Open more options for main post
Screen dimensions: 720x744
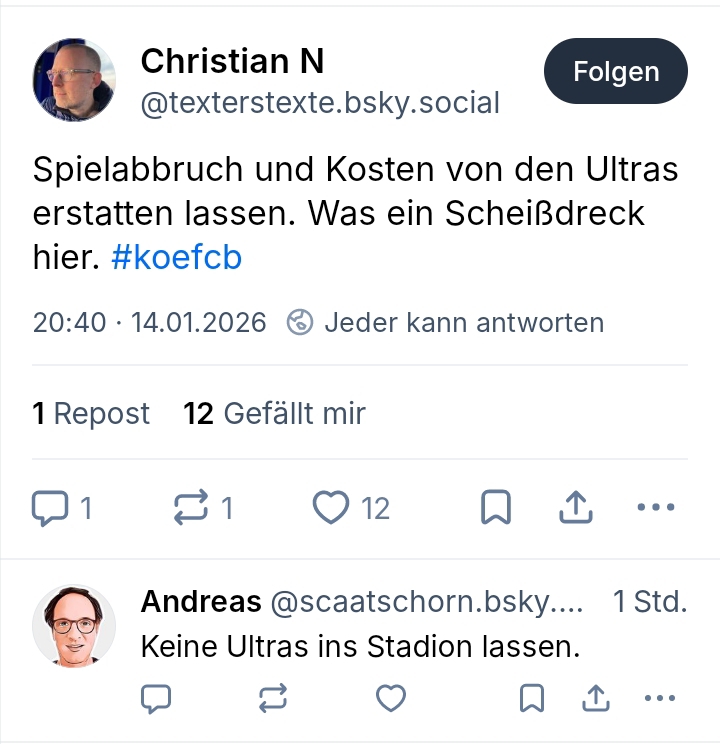coord(656,509)
